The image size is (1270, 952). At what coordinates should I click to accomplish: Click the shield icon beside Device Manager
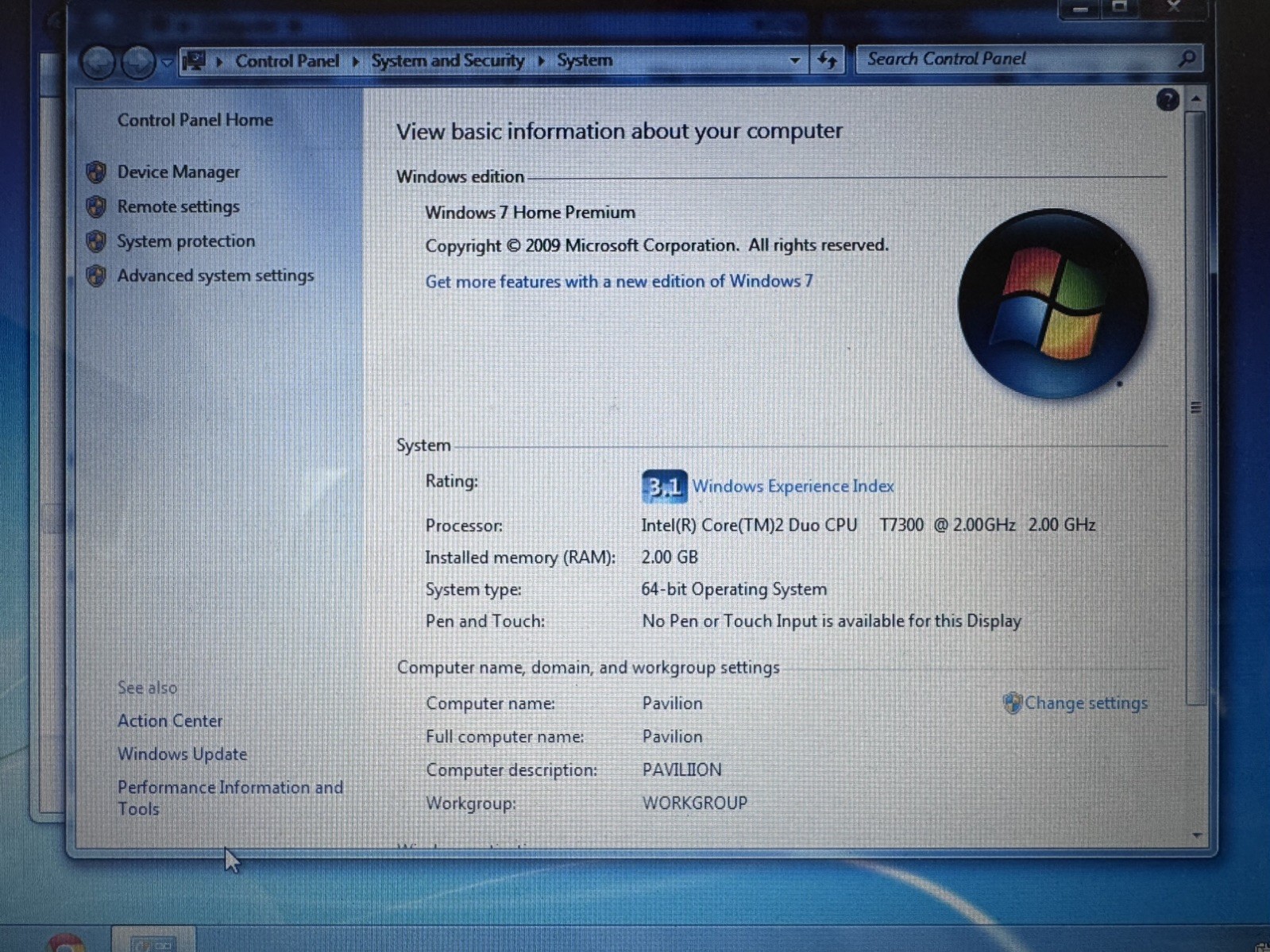point(96,172)
